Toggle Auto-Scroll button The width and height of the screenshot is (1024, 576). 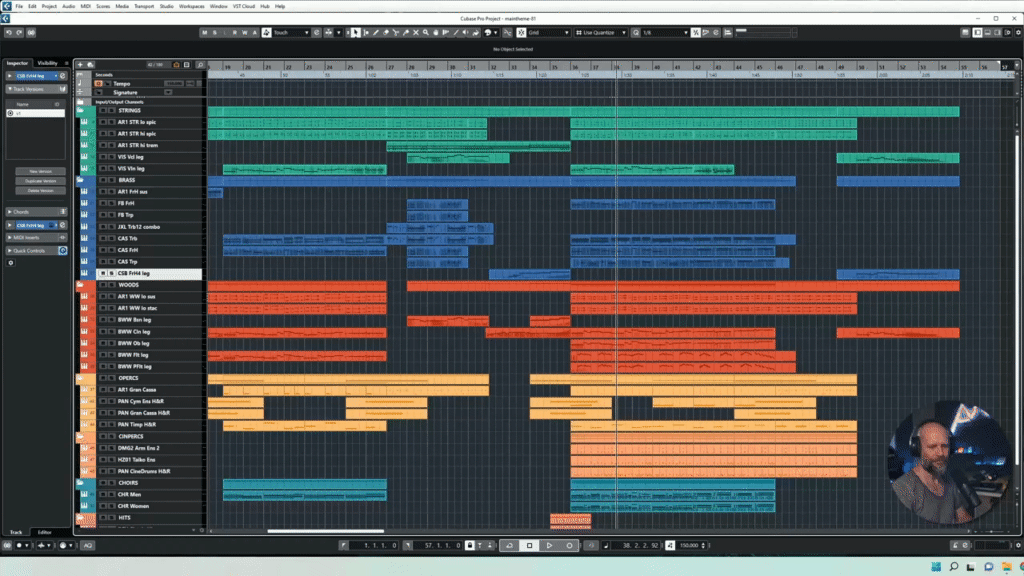[x=328, y=33]
